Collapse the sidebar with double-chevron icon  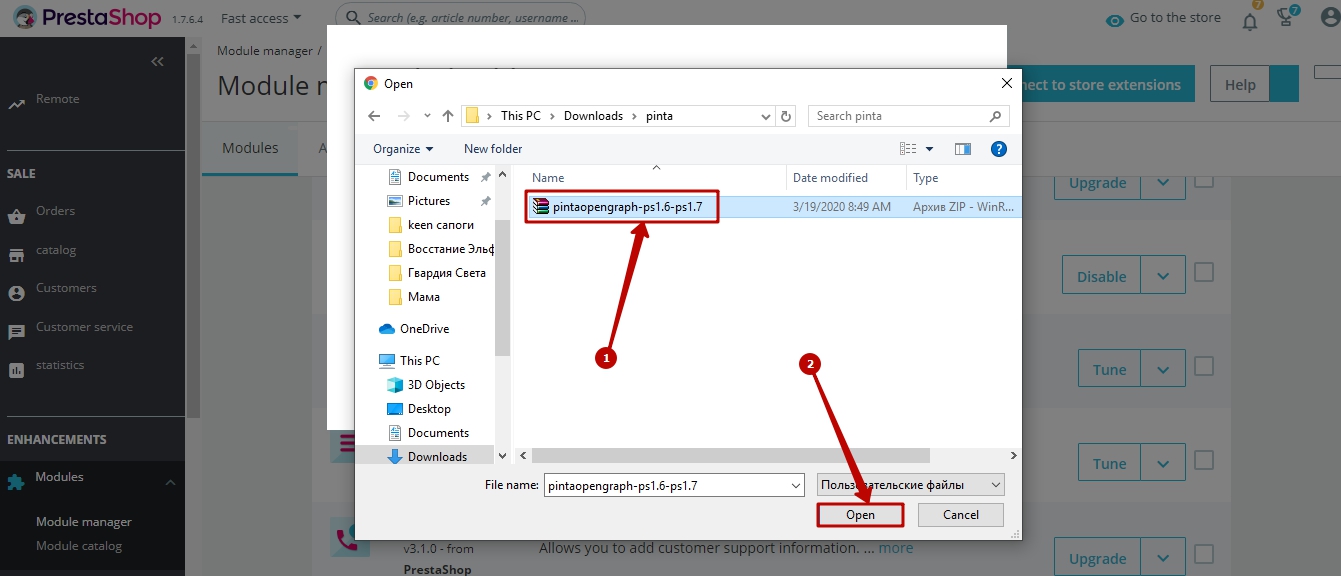(157, 62)
